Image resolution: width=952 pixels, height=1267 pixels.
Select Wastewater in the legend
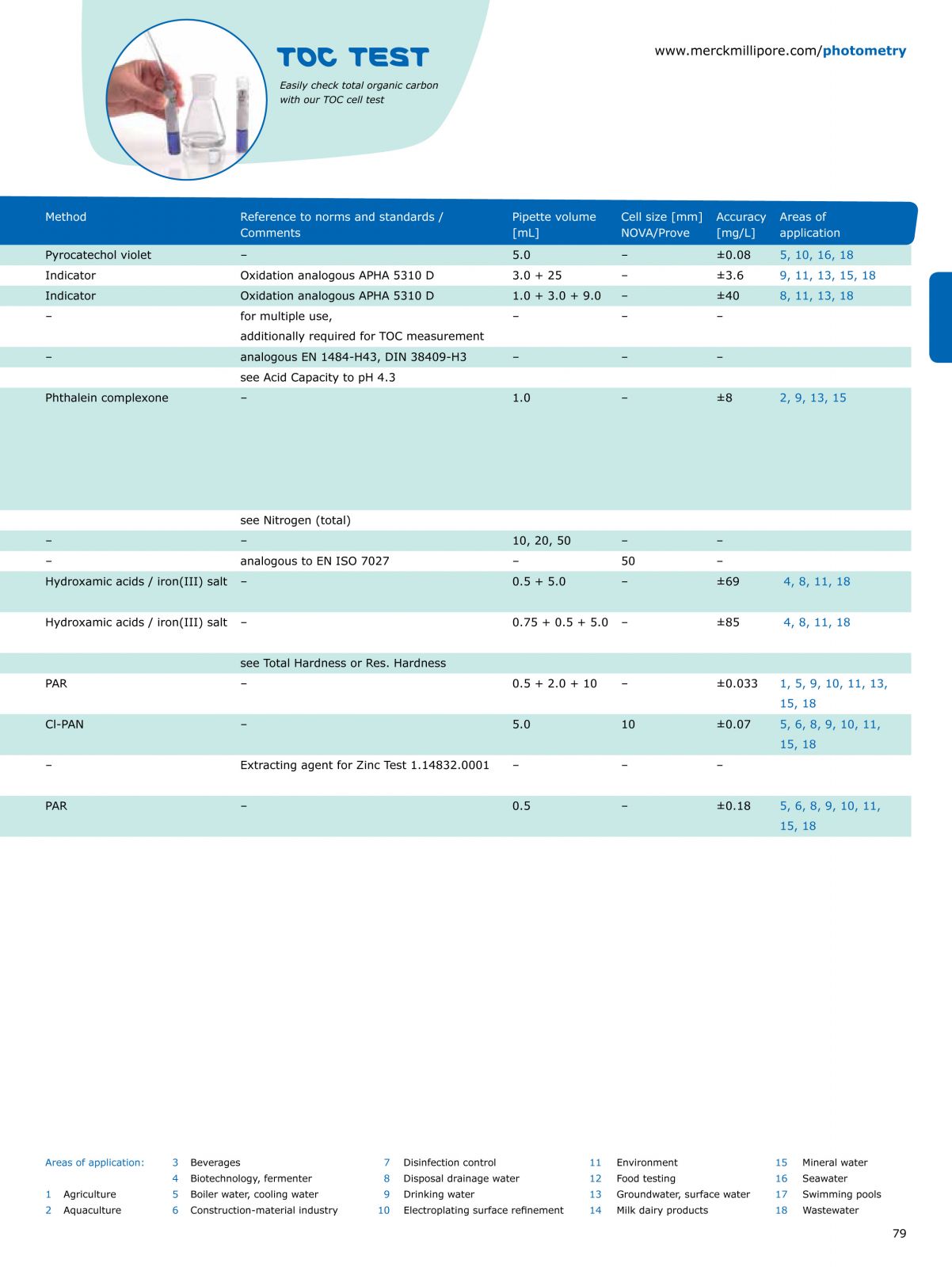pos(830,1210)
